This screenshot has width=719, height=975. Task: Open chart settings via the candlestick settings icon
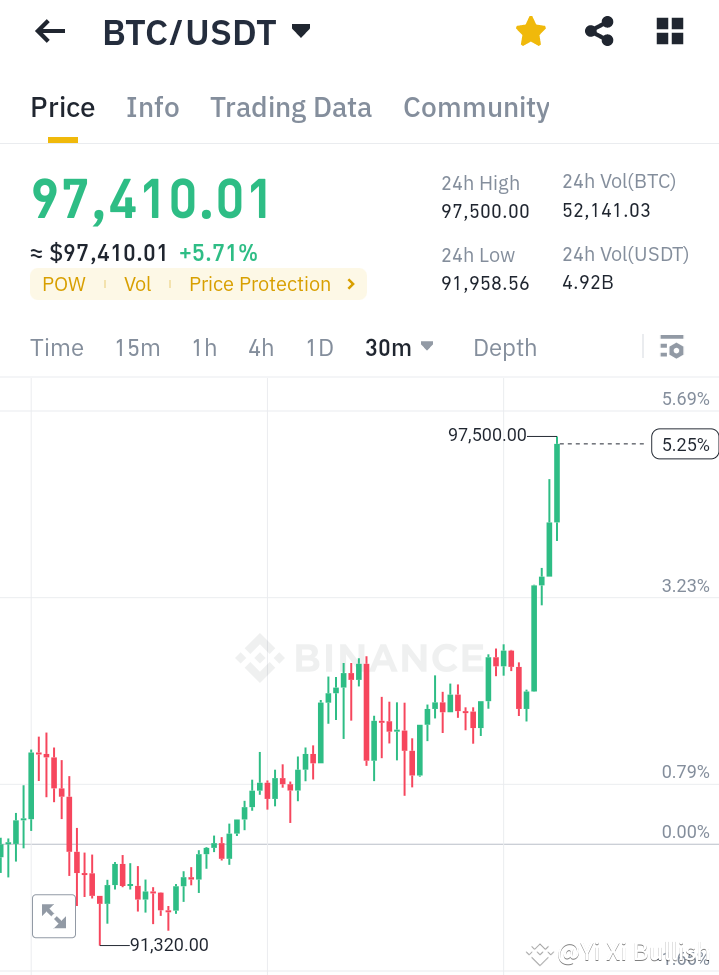point(672,347)
